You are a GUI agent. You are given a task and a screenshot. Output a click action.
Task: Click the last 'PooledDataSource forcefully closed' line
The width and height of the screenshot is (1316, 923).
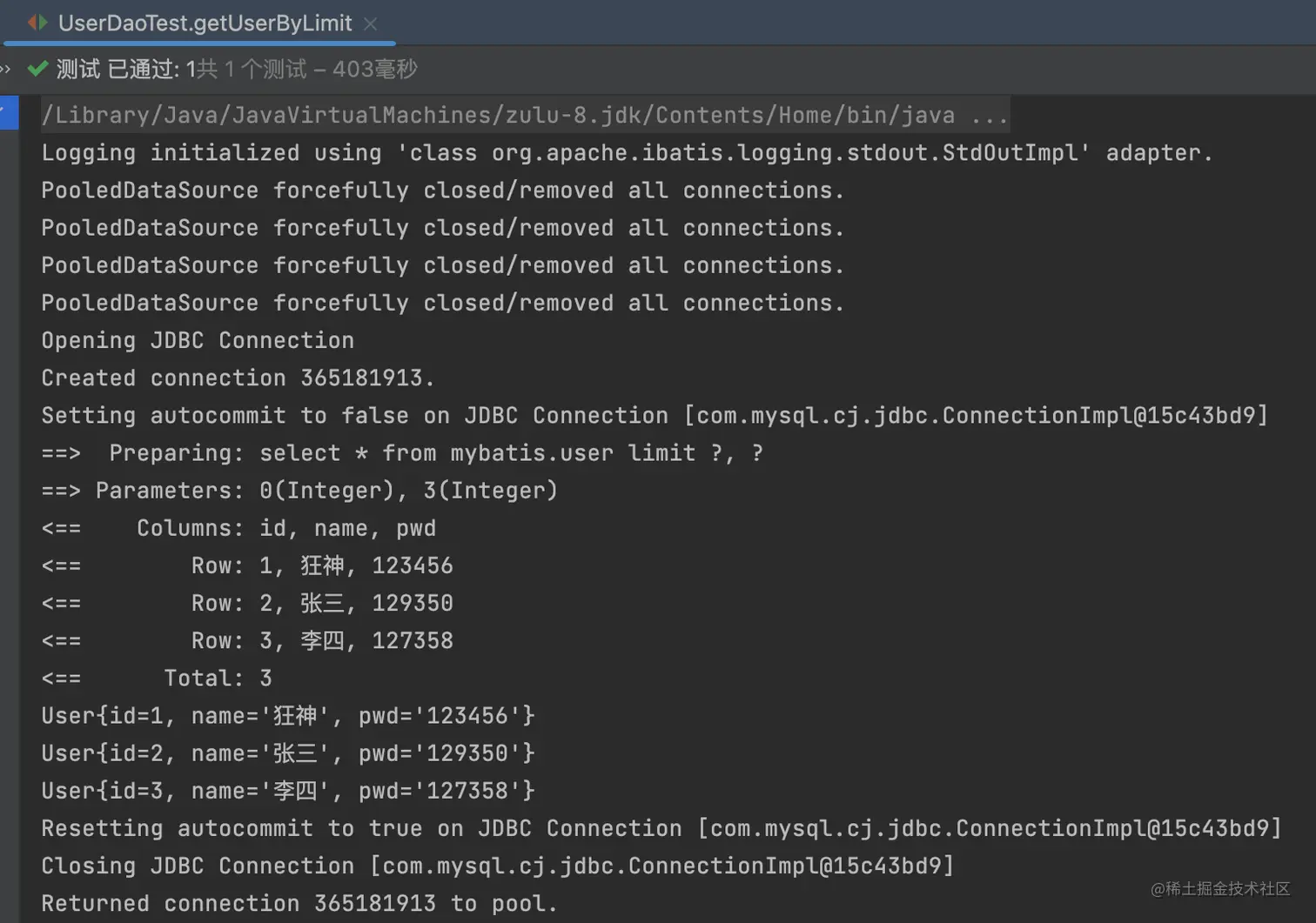[443, 303]
